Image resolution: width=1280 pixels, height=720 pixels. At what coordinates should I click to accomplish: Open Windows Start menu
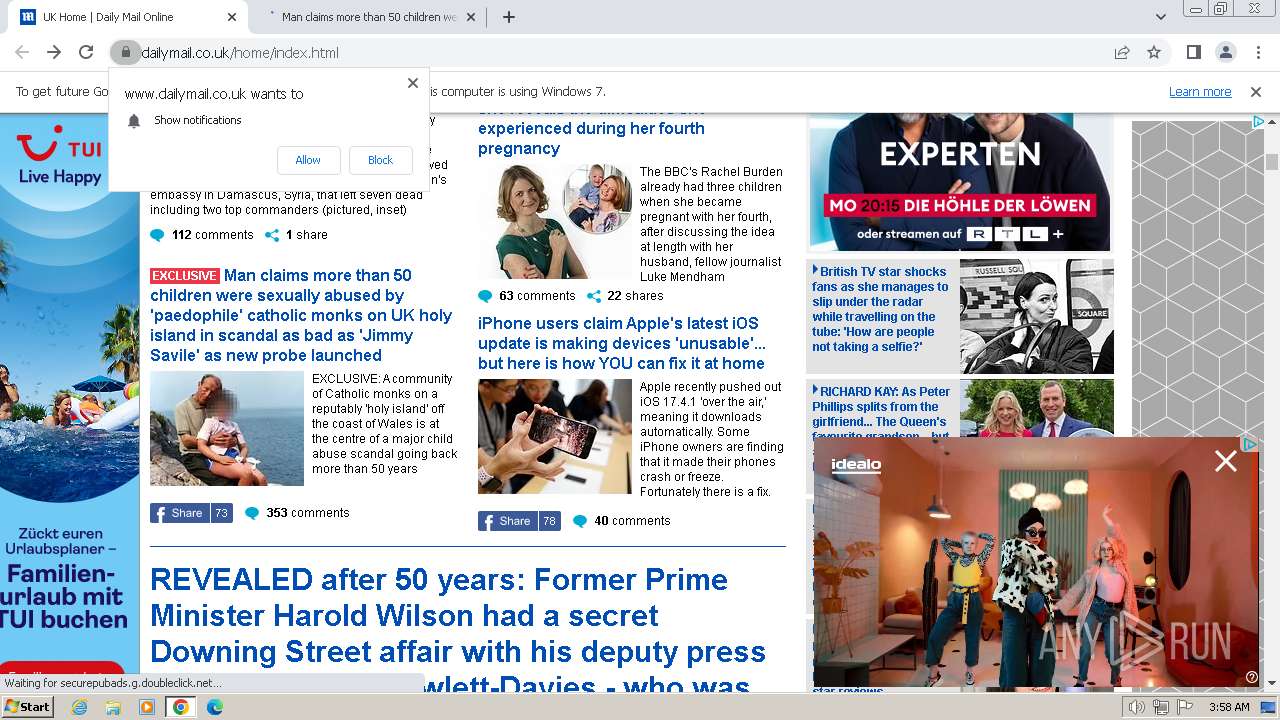tap(28, 706)
